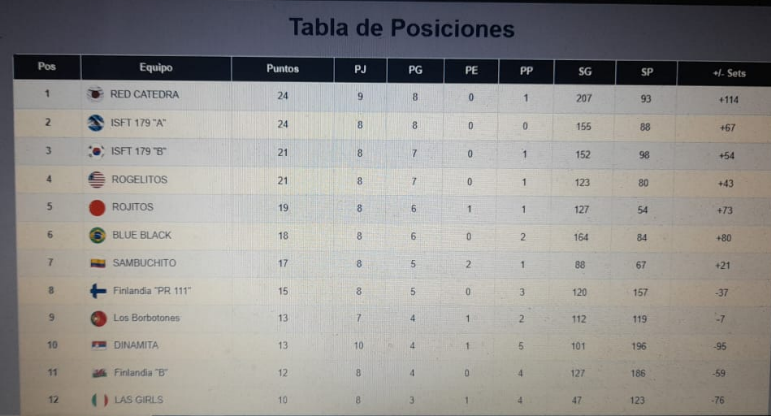Click the ISFT 179 "B" team flag icon
771x416 pixels.
point(97,152)
